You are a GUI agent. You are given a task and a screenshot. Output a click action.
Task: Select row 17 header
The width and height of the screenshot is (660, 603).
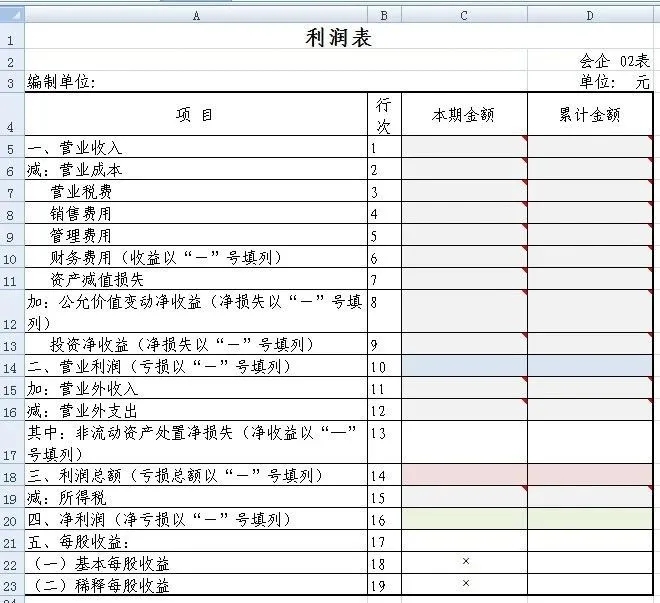[12, 442]
